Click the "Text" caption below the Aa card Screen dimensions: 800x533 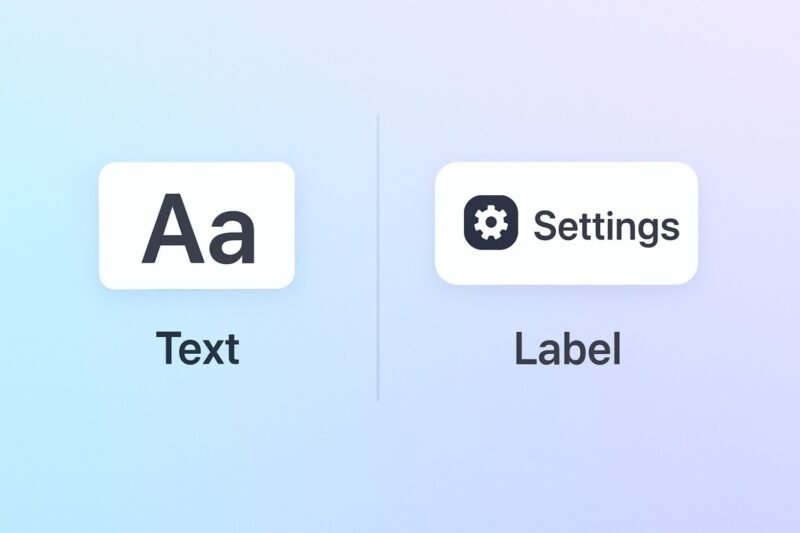pyautogui.click(x=198, y=348)
